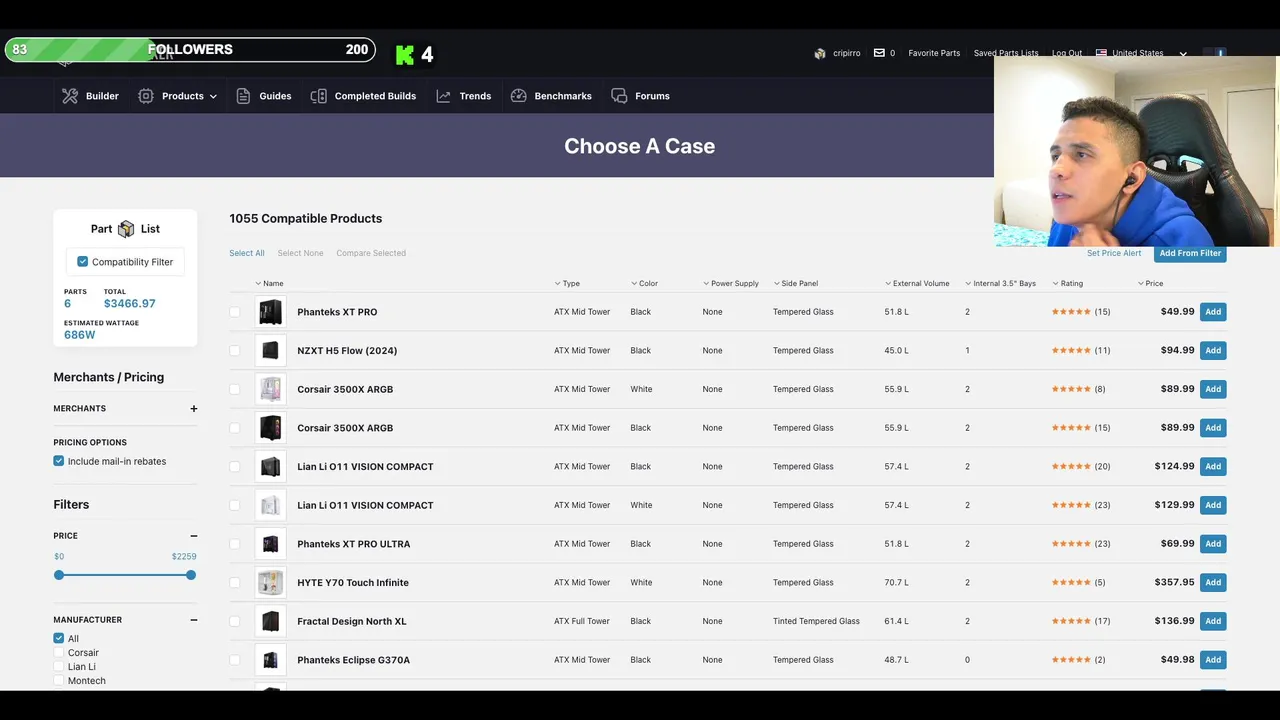Screen dimensions: 1280x720
Task: Toggle the Compatibility Filter checkbox
Action: (x=83, y=262)
